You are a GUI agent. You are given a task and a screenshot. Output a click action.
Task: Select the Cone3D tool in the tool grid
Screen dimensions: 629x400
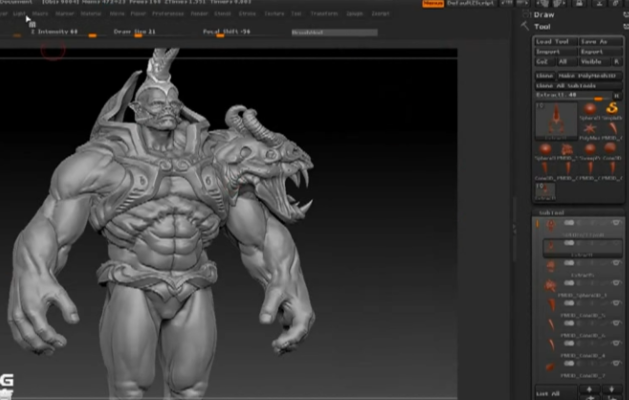coord(611,149)
